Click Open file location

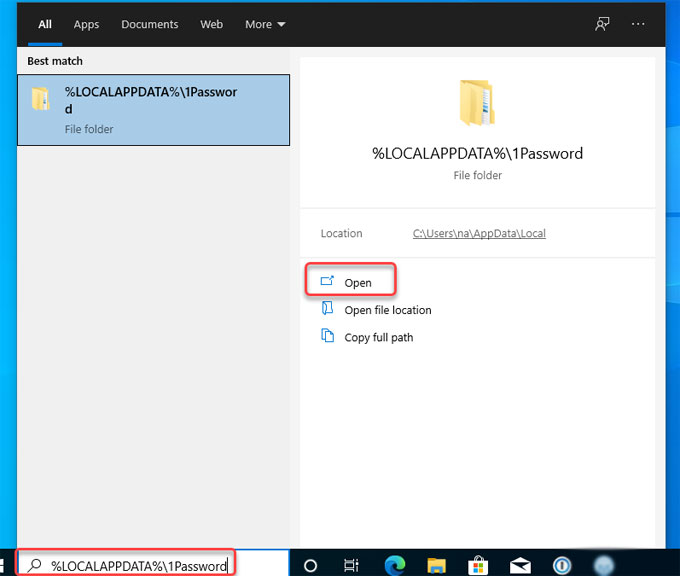(388, 310)
